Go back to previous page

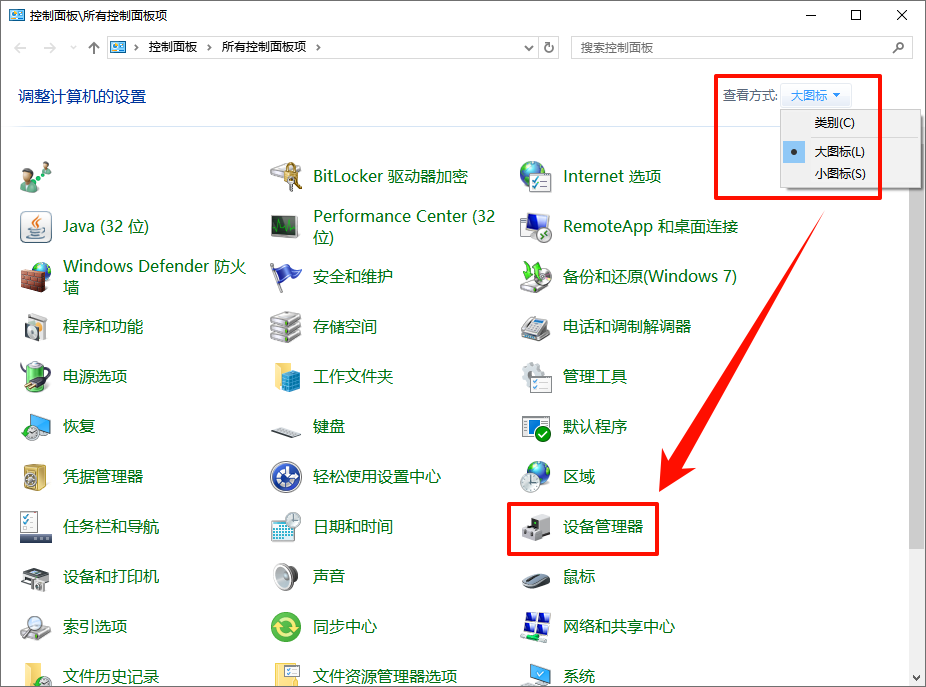tap(20, 48)
